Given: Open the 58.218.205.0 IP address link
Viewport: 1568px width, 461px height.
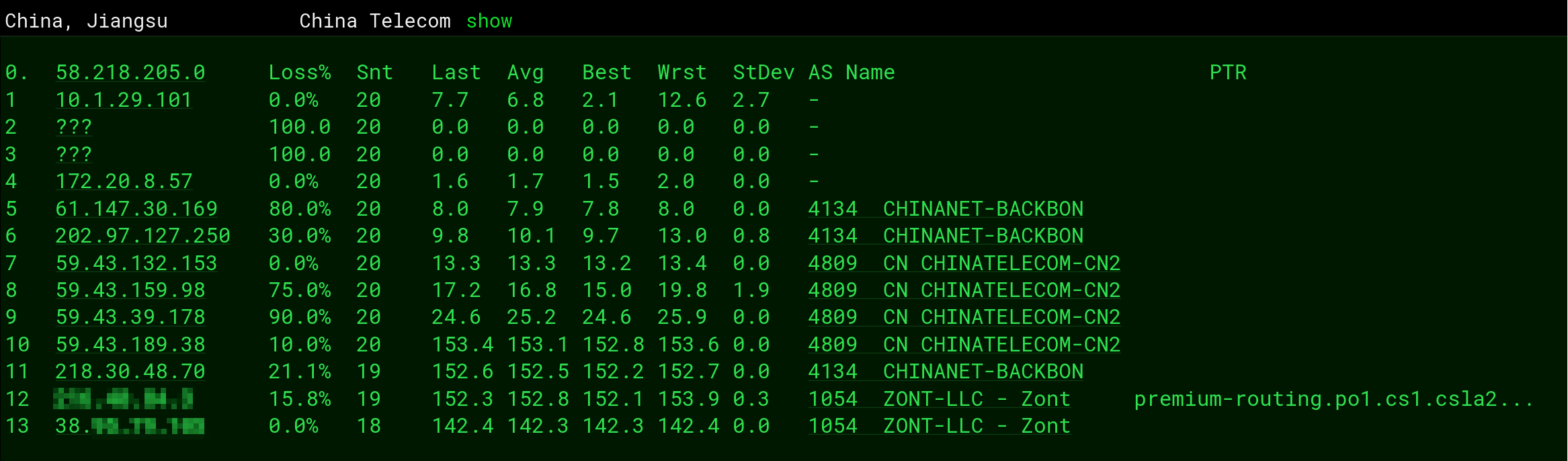Looking at the screenshot, I should (x=130, y=73).
